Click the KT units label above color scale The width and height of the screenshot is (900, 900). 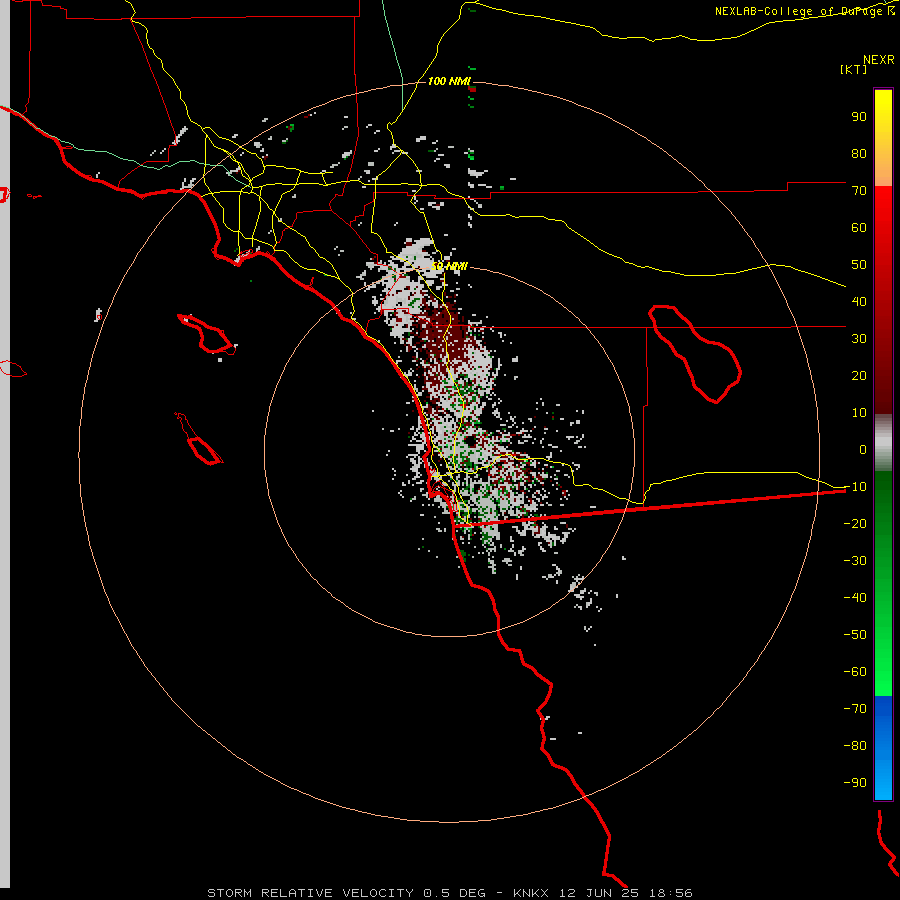coord(854,69)
